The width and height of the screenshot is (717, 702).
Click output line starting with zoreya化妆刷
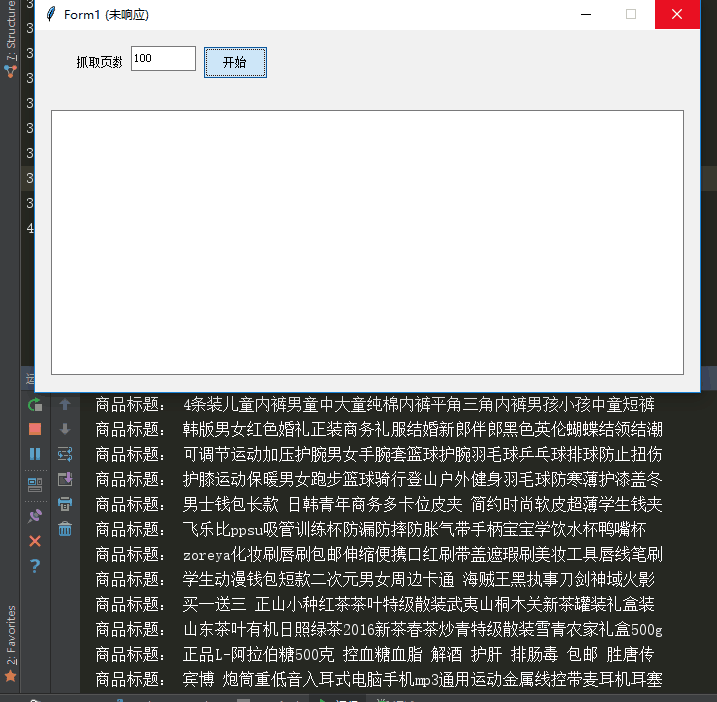379,554
